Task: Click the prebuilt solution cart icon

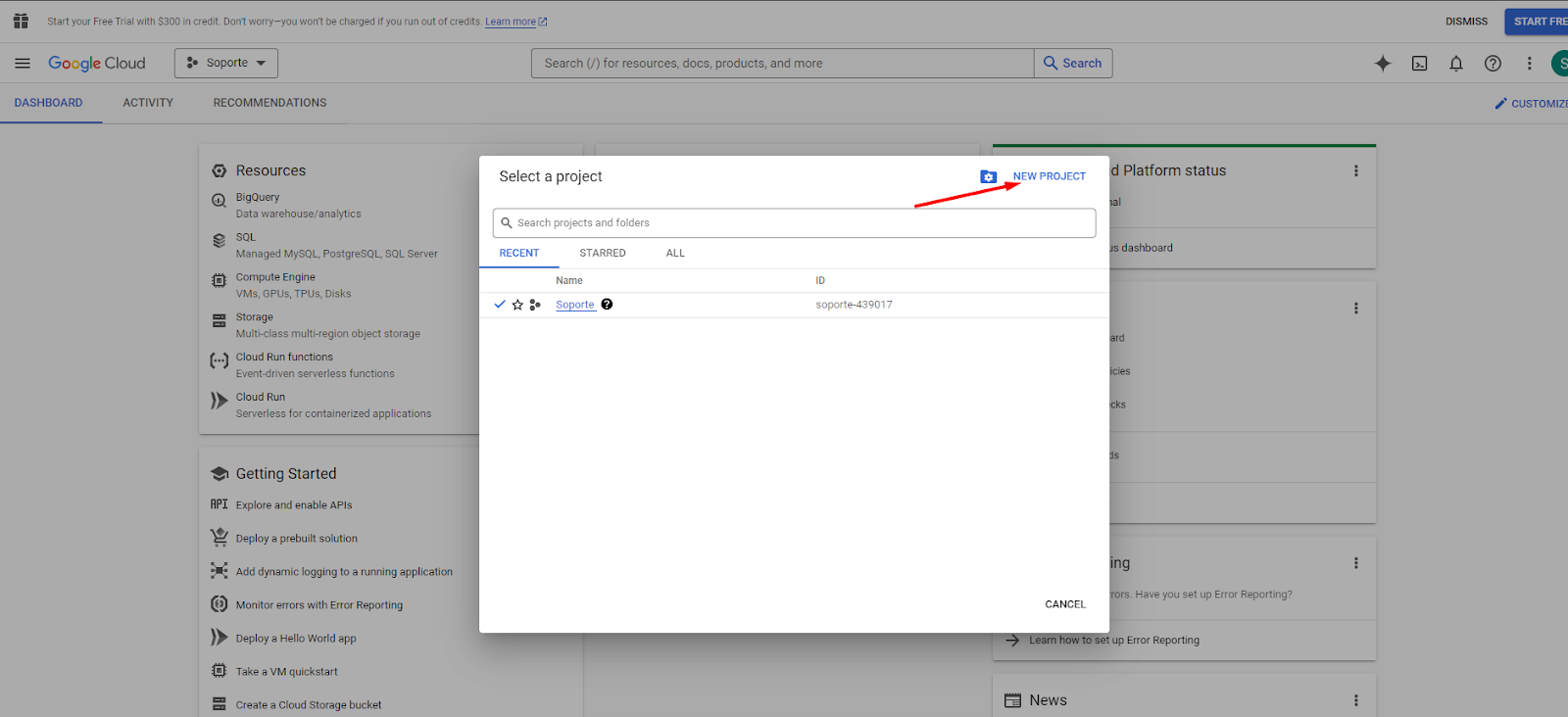Action: pos(220,538)
